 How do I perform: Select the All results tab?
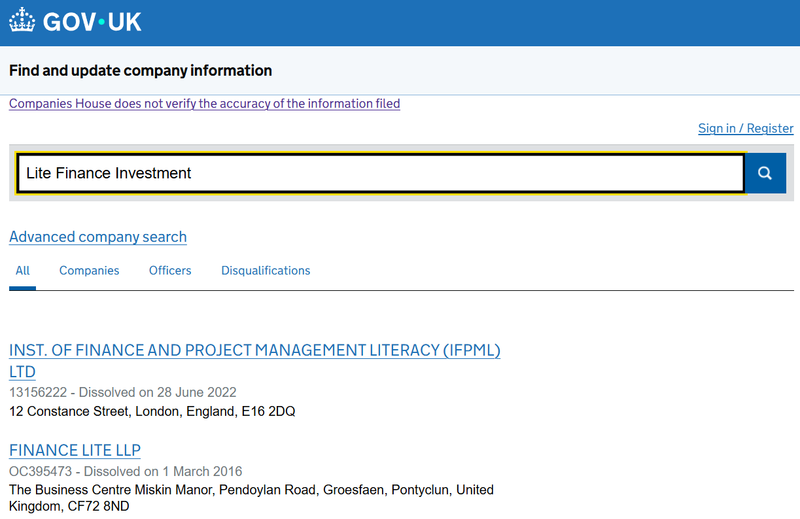[x=22, y=270]
